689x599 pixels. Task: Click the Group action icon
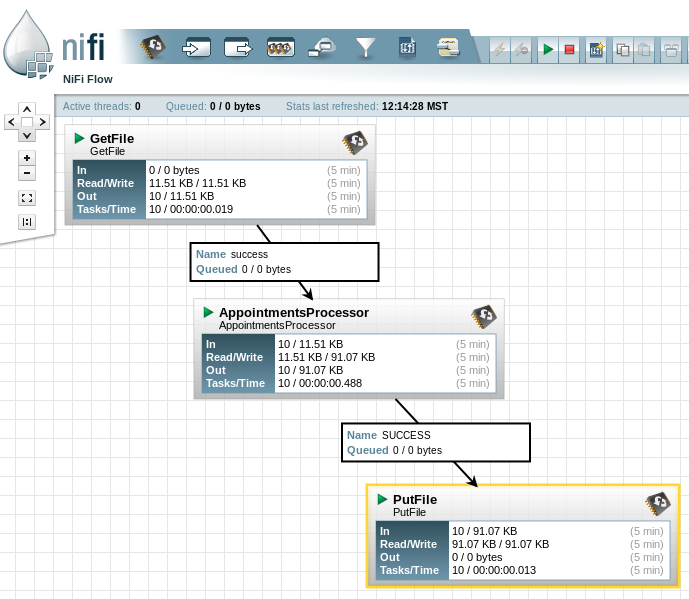pyautogui.click(x=671, y=49)
